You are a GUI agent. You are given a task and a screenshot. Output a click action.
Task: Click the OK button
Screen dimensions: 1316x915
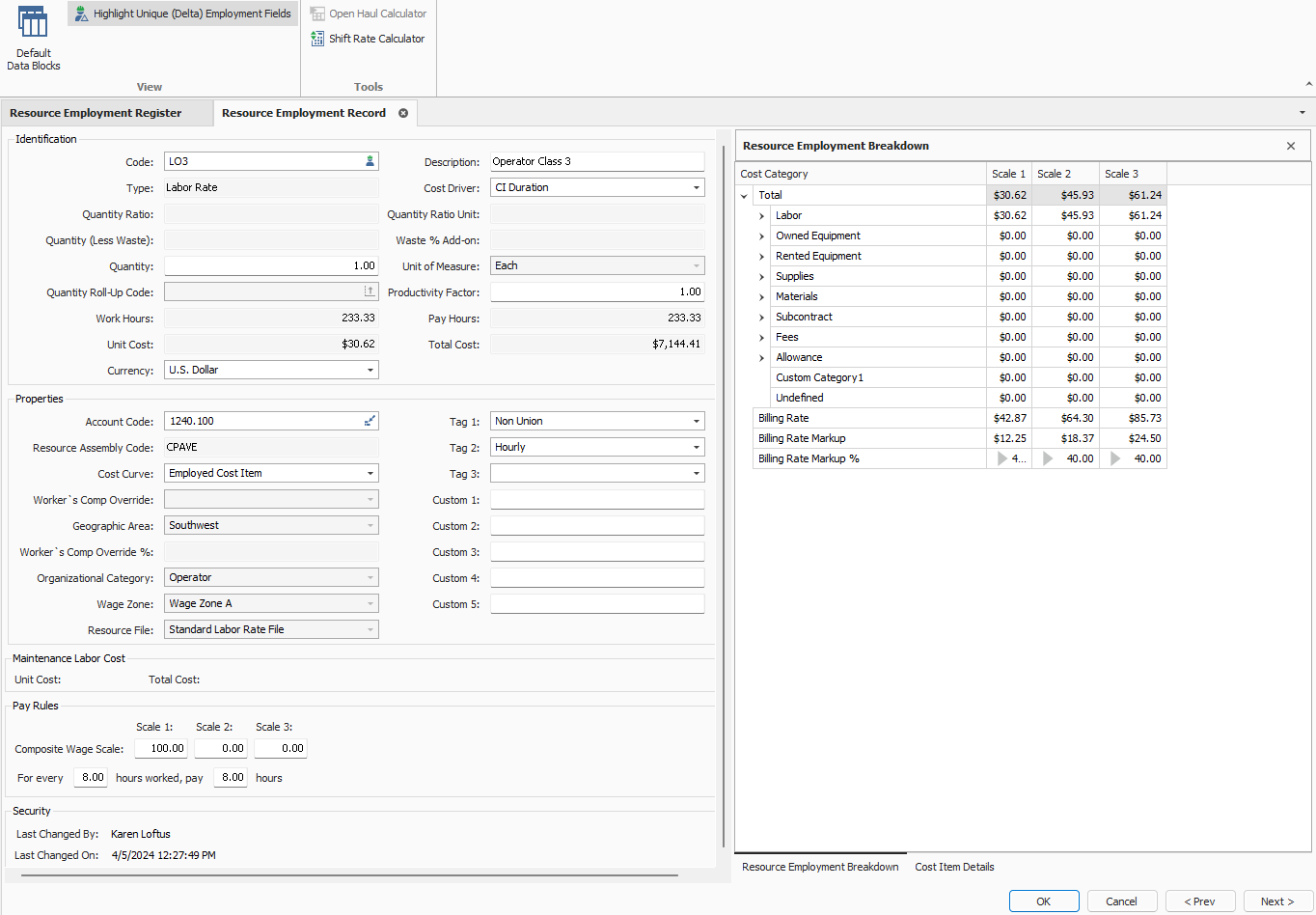point(1044,901)
